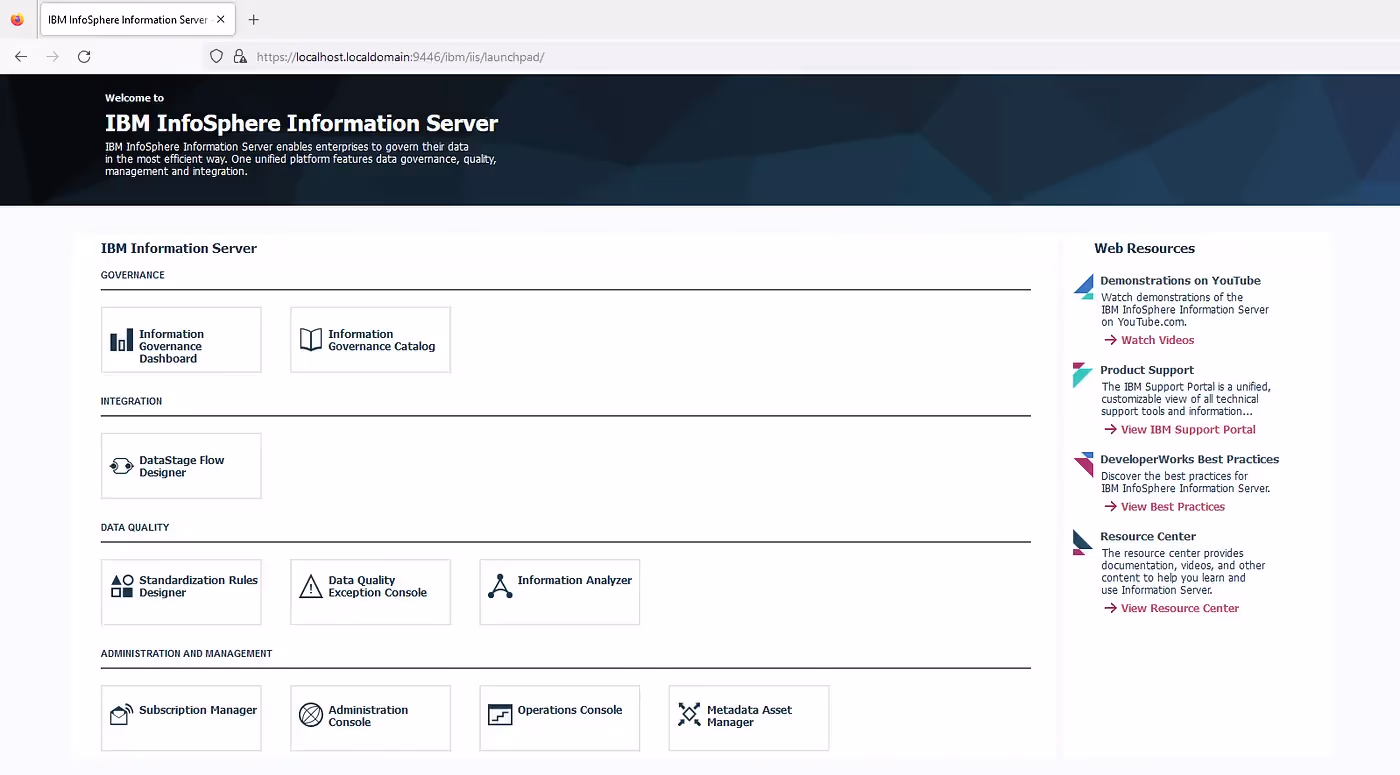This screenshot has width=1400, height=775.
Task: Click the Subscription Manager envelope icon
Action: (121, 714)
